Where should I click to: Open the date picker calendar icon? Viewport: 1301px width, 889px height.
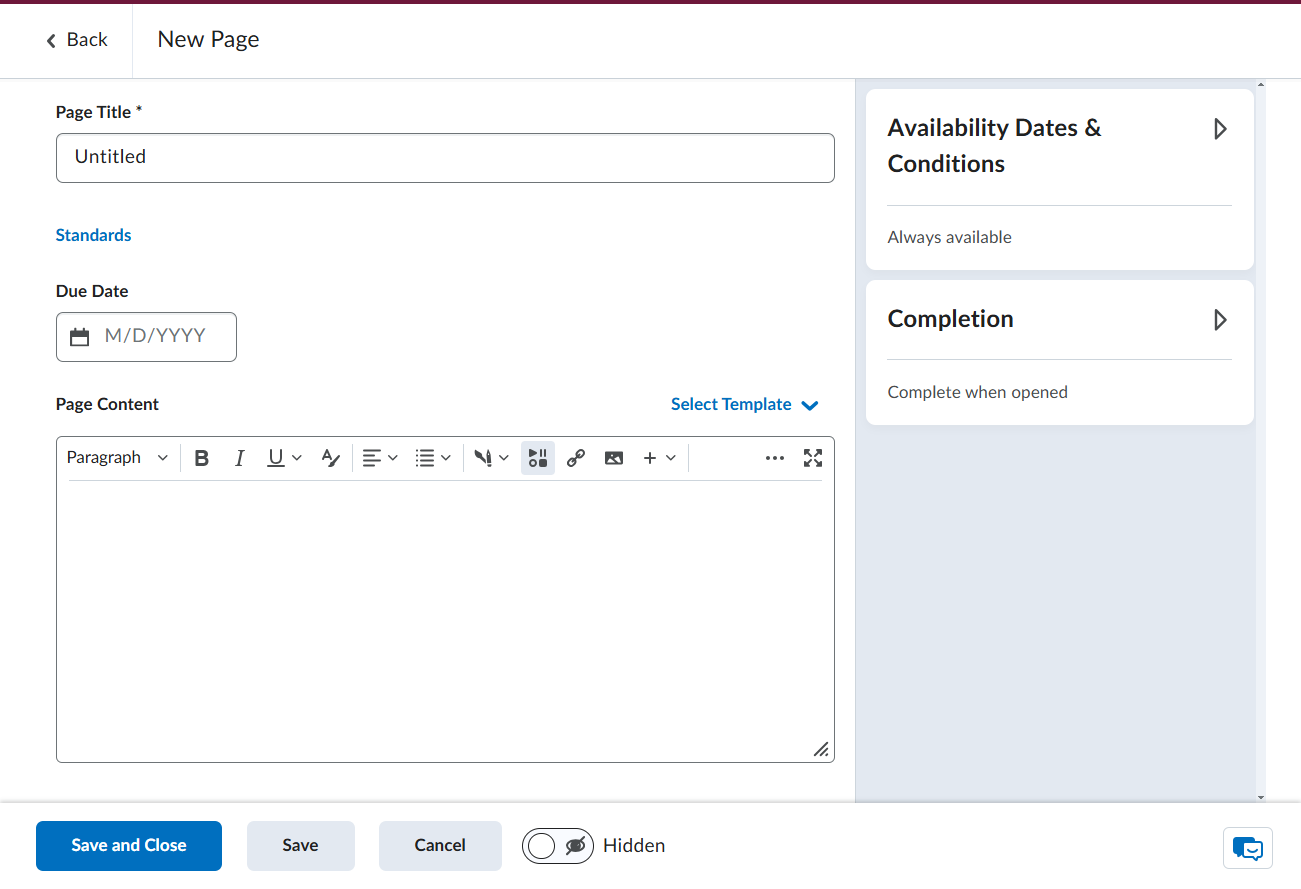(80, 337)
